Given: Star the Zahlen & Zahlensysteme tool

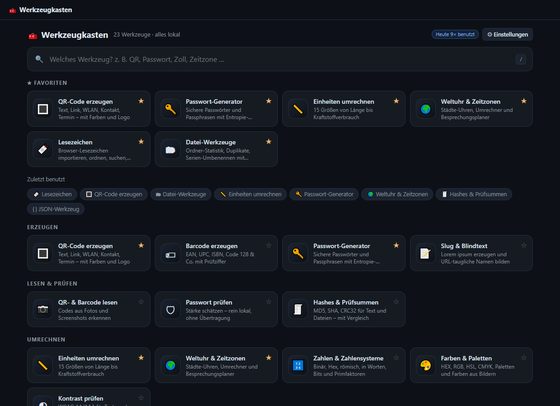Looking at the screenshot, I should click(x=396, y=357).
